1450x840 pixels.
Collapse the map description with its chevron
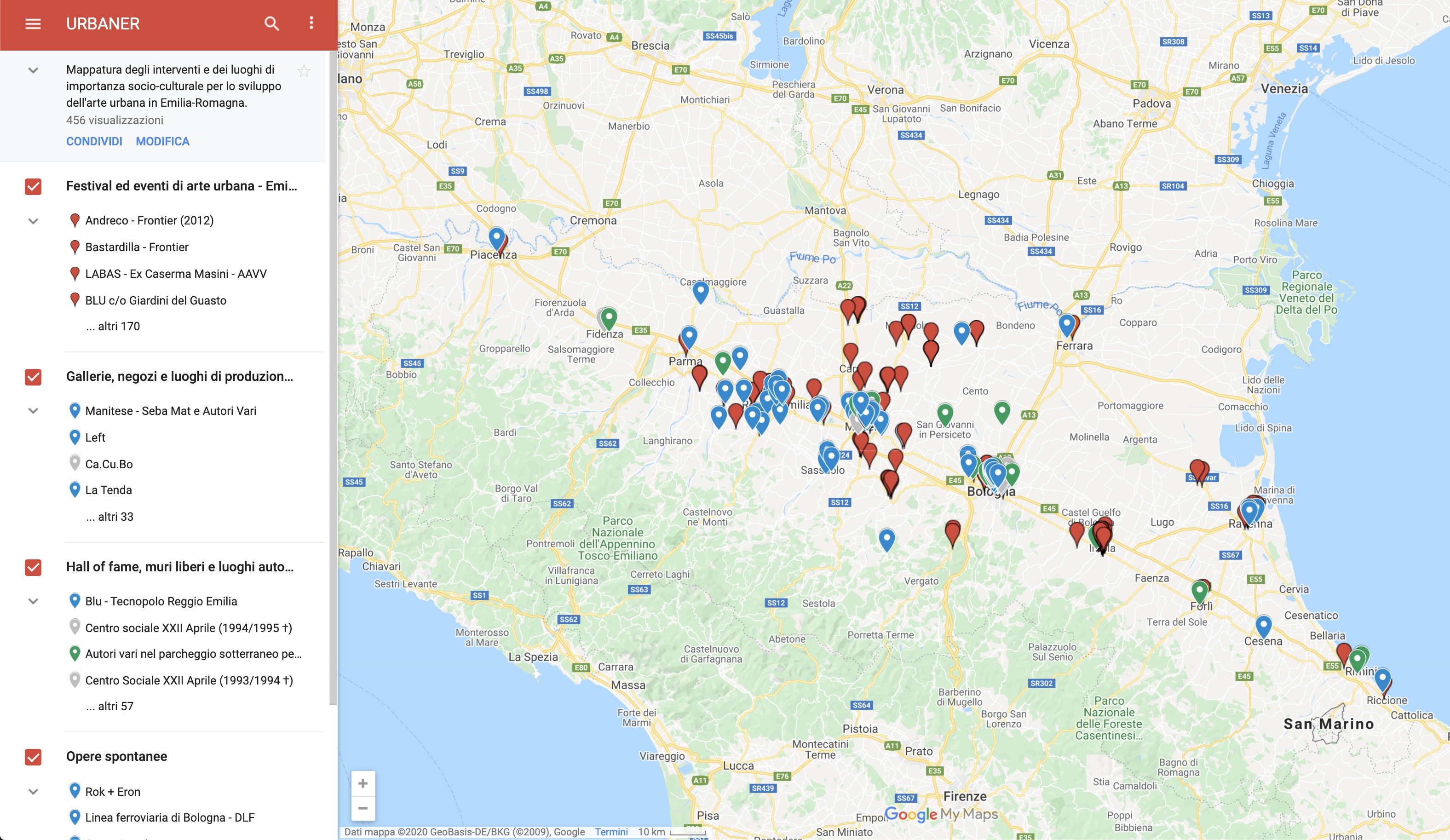click(33, 70)
